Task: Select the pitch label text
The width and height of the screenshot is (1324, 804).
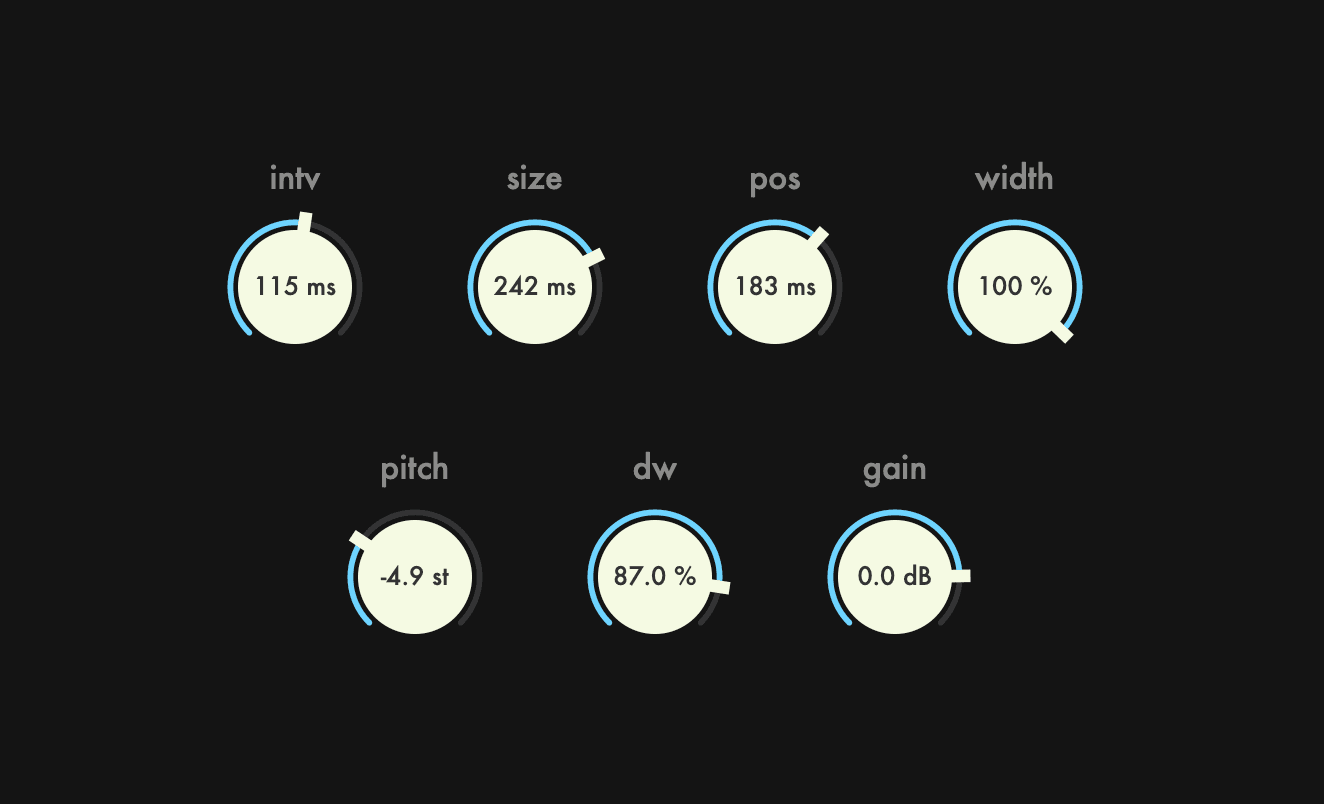Action: (x=415, y=469)
